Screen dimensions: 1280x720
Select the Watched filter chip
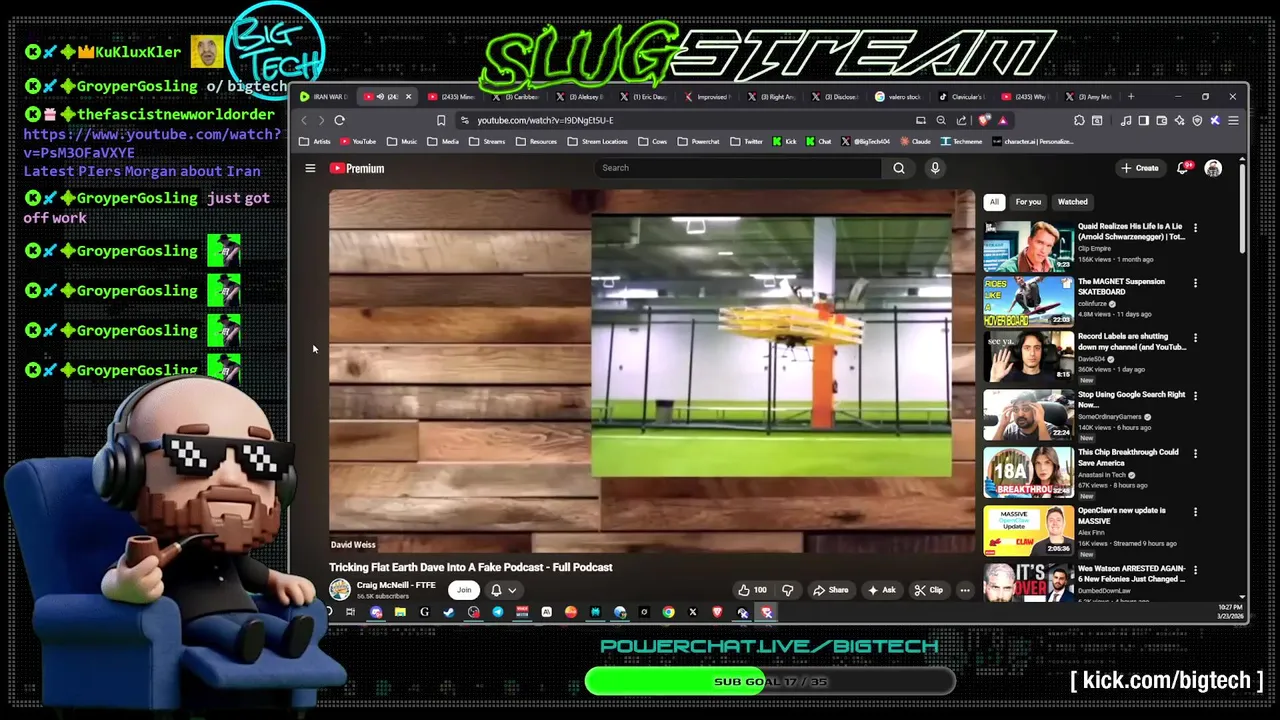pos(1072,201)
